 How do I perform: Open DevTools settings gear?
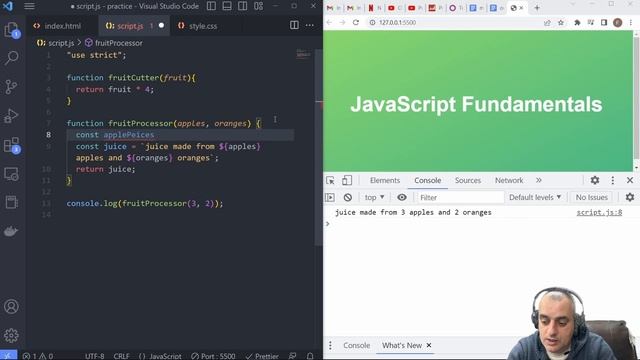(595, 180)
